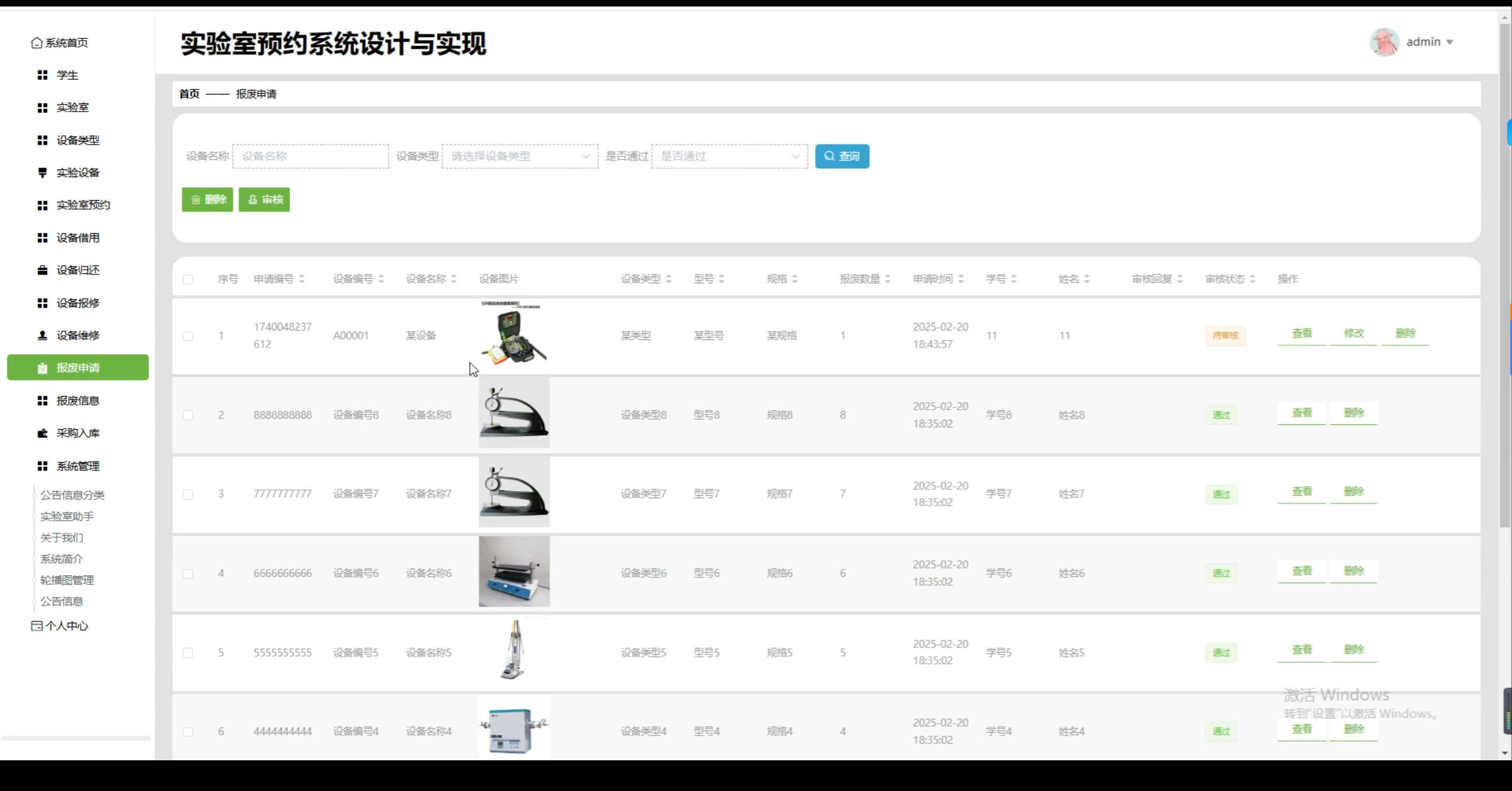Sort table by 申请时间 column arrows
Screen dimensions: 1512x791
962,279
